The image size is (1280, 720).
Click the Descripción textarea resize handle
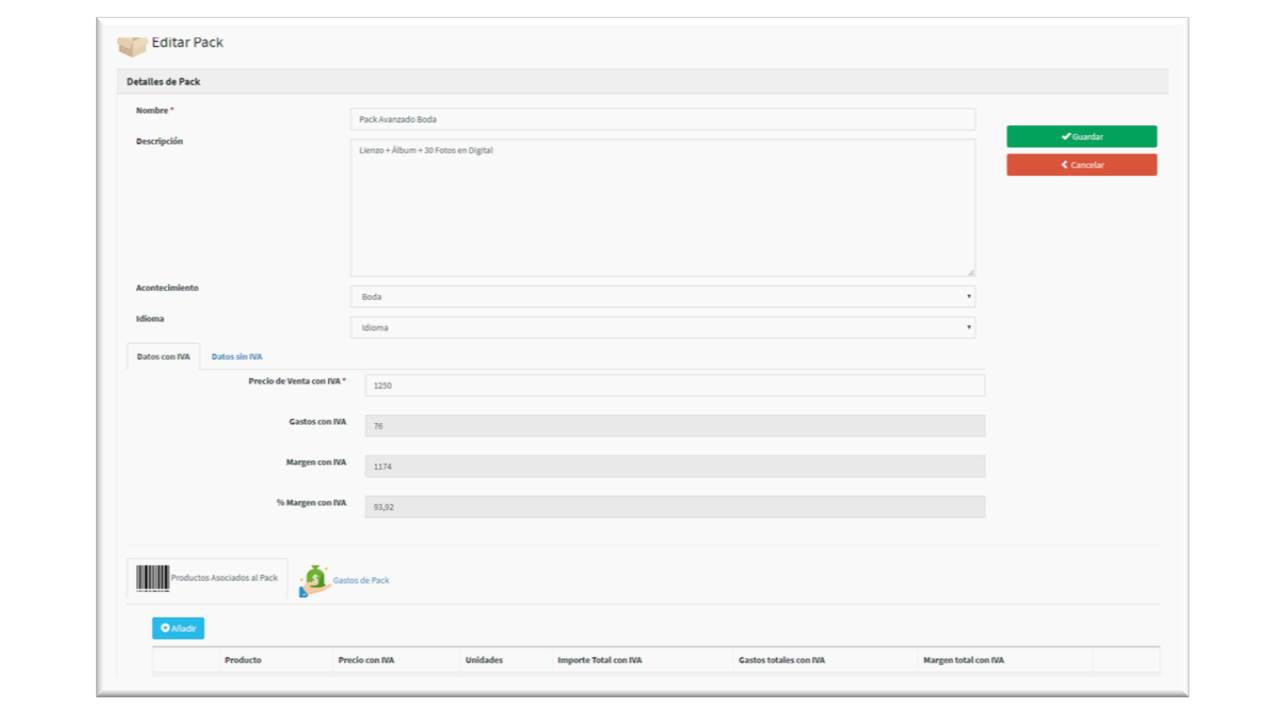point(970,272)
